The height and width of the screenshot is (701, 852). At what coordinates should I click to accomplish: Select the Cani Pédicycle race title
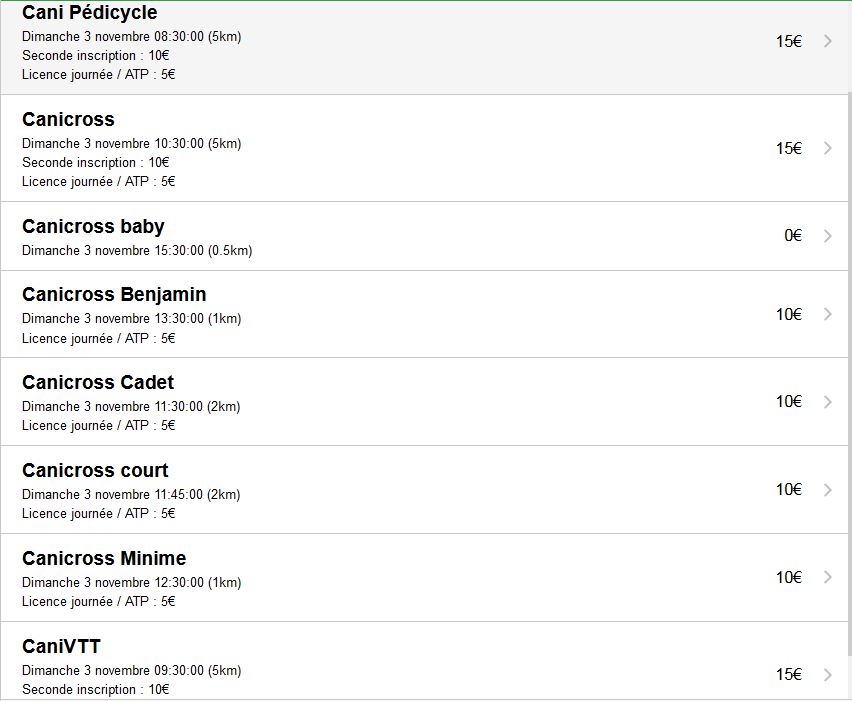[x=90, y=12]
